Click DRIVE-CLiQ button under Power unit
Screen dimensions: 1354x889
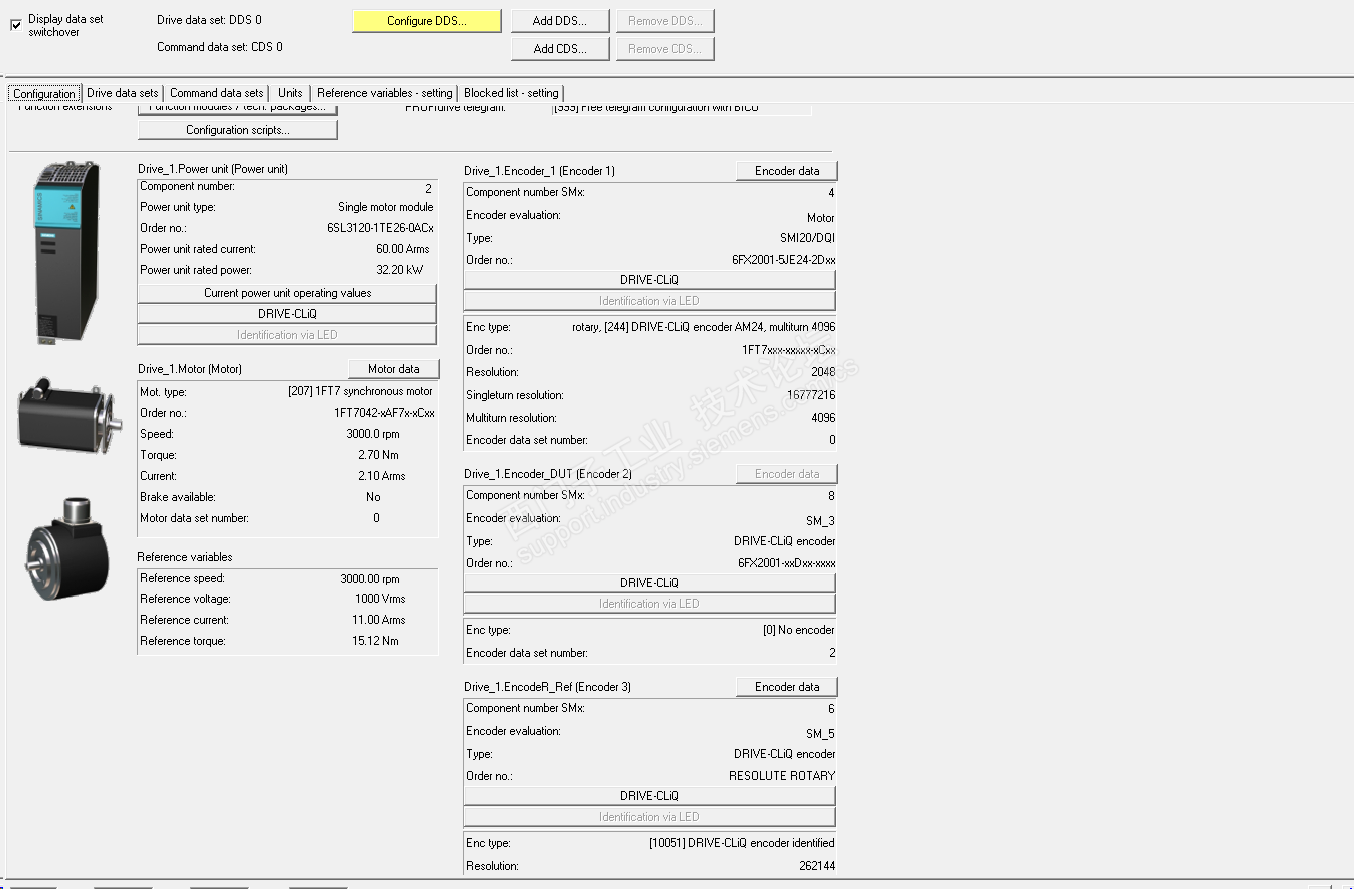(x=288, y=314)
